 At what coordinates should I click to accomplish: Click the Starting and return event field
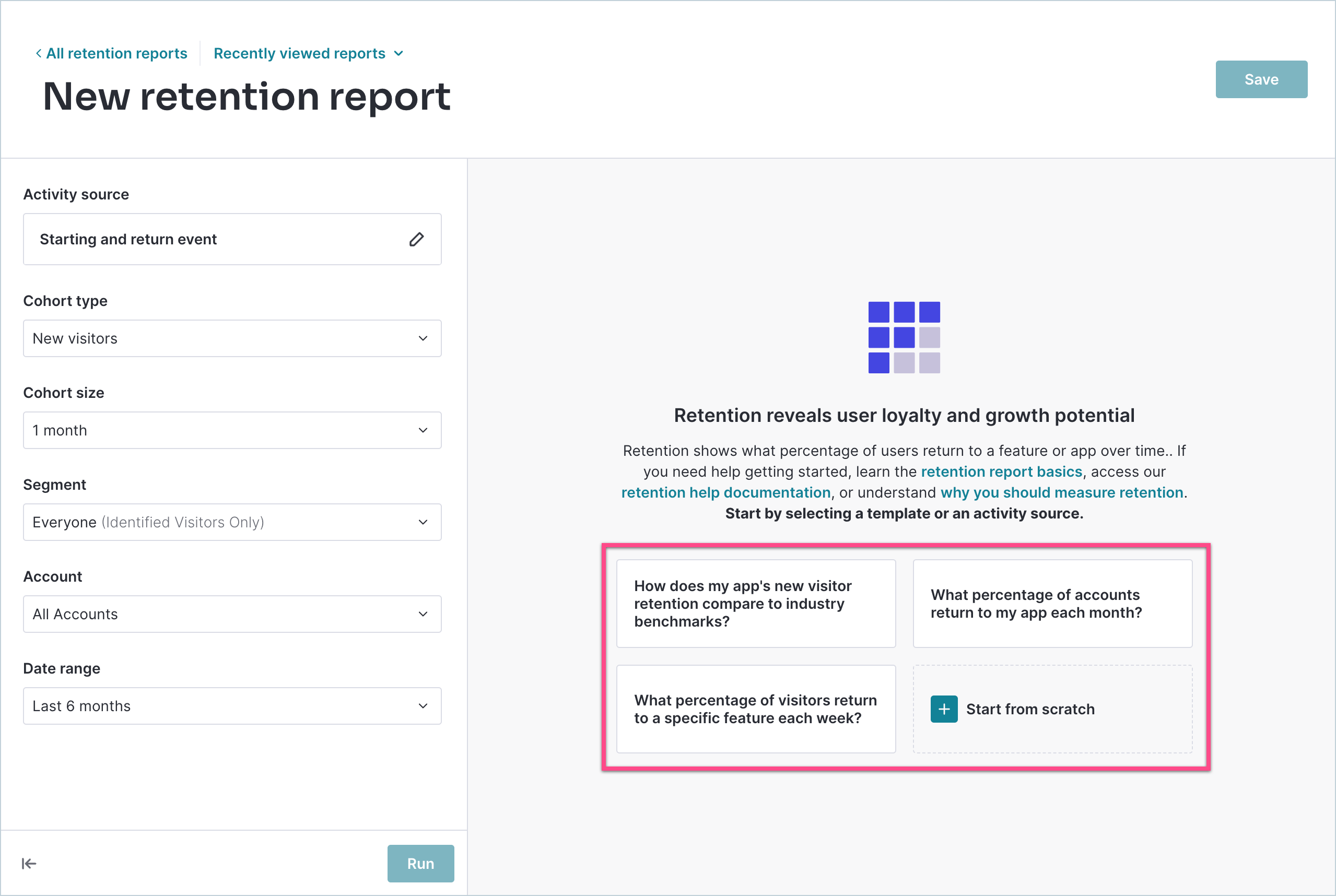coord(232,240)
